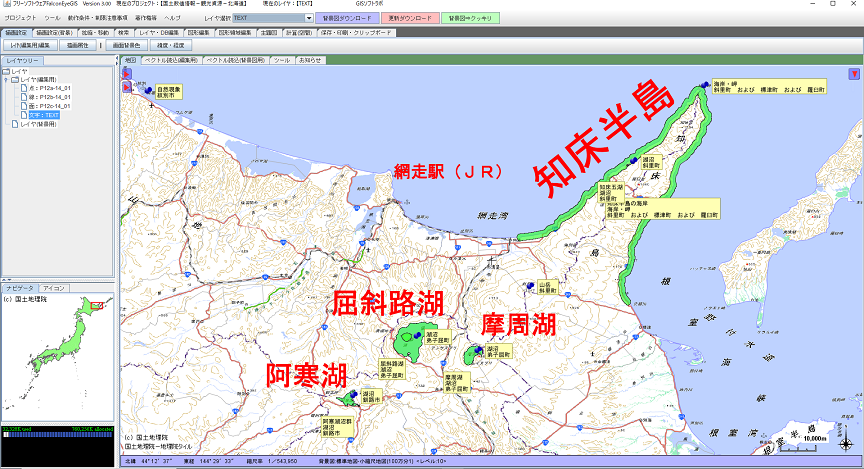Viewport: 864px width, 469px height.
Task: Open the 著作権等 menu
Action: click(x=145, y=18)
